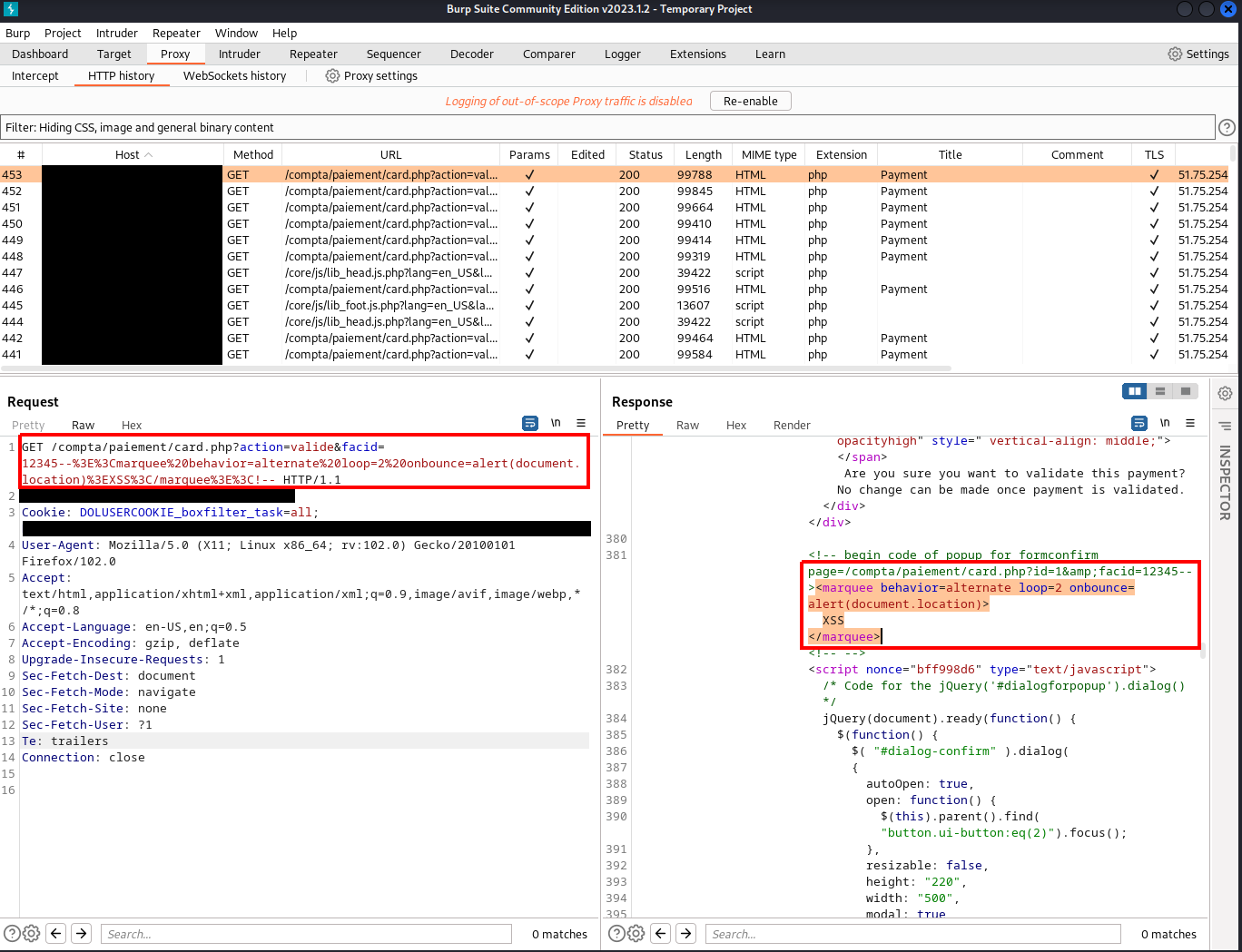Switch to the Comparer tab
Image resolution: width=1242 pixels, height=952 pixels.
549,54
